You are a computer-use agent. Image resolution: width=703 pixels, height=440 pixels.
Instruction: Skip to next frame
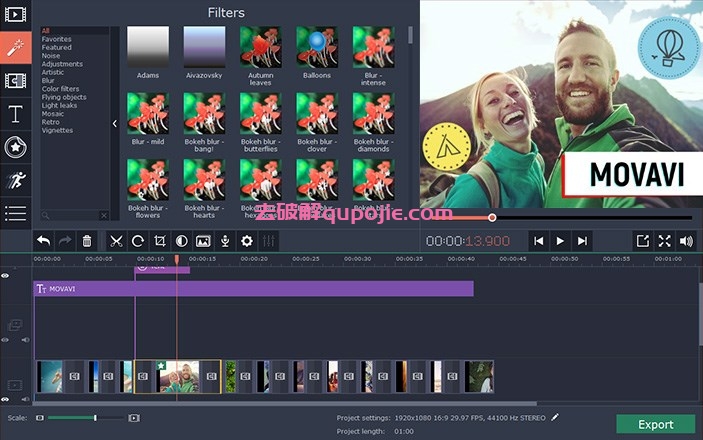[x=582, y=241]
